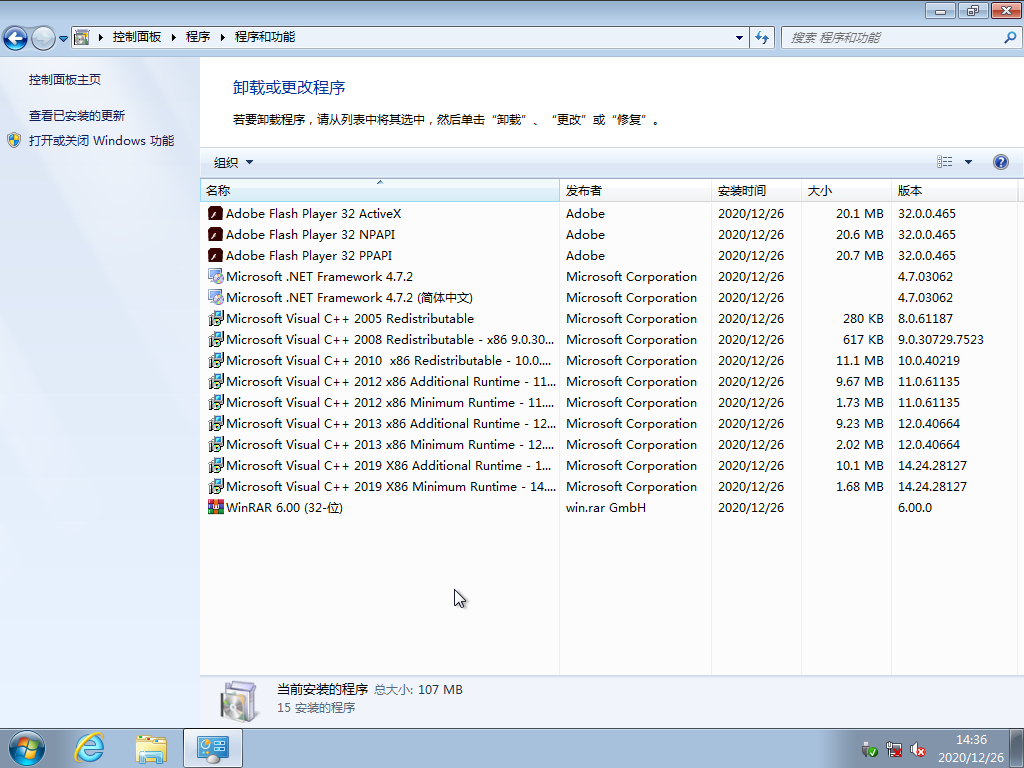Image resolution: width=1024 pixels, height=768 pixels.
Task: Click the muted volume tray icon
Action: [918, 749]
